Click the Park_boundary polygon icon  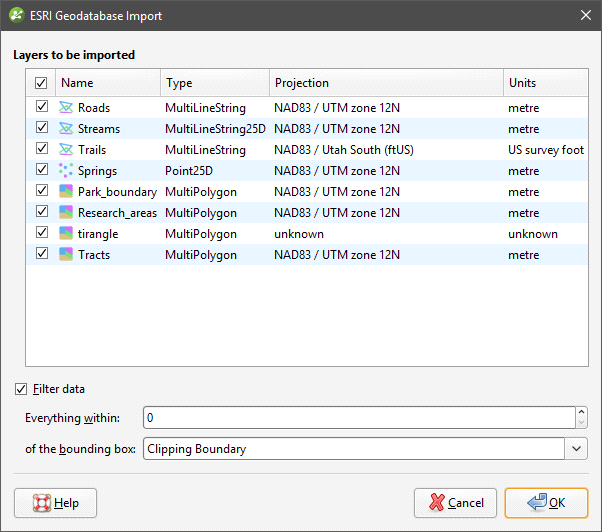(x=67, y=191)
